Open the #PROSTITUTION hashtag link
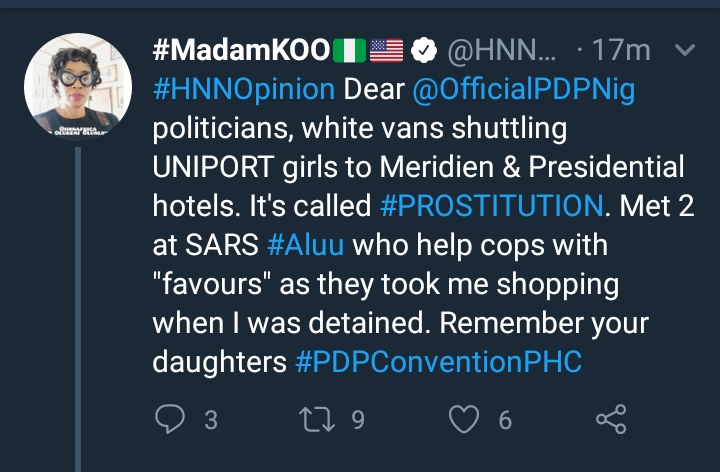Screen dimensions: 720x472 (493, 205)
